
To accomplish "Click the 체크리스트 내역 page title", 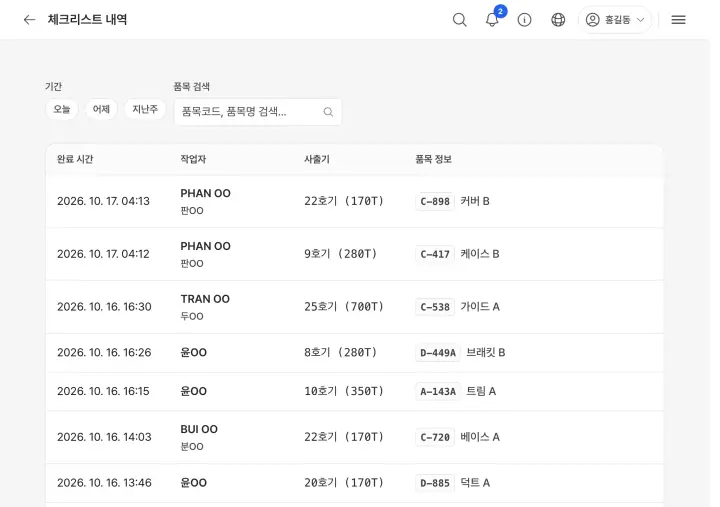I will tap(87, 20).
